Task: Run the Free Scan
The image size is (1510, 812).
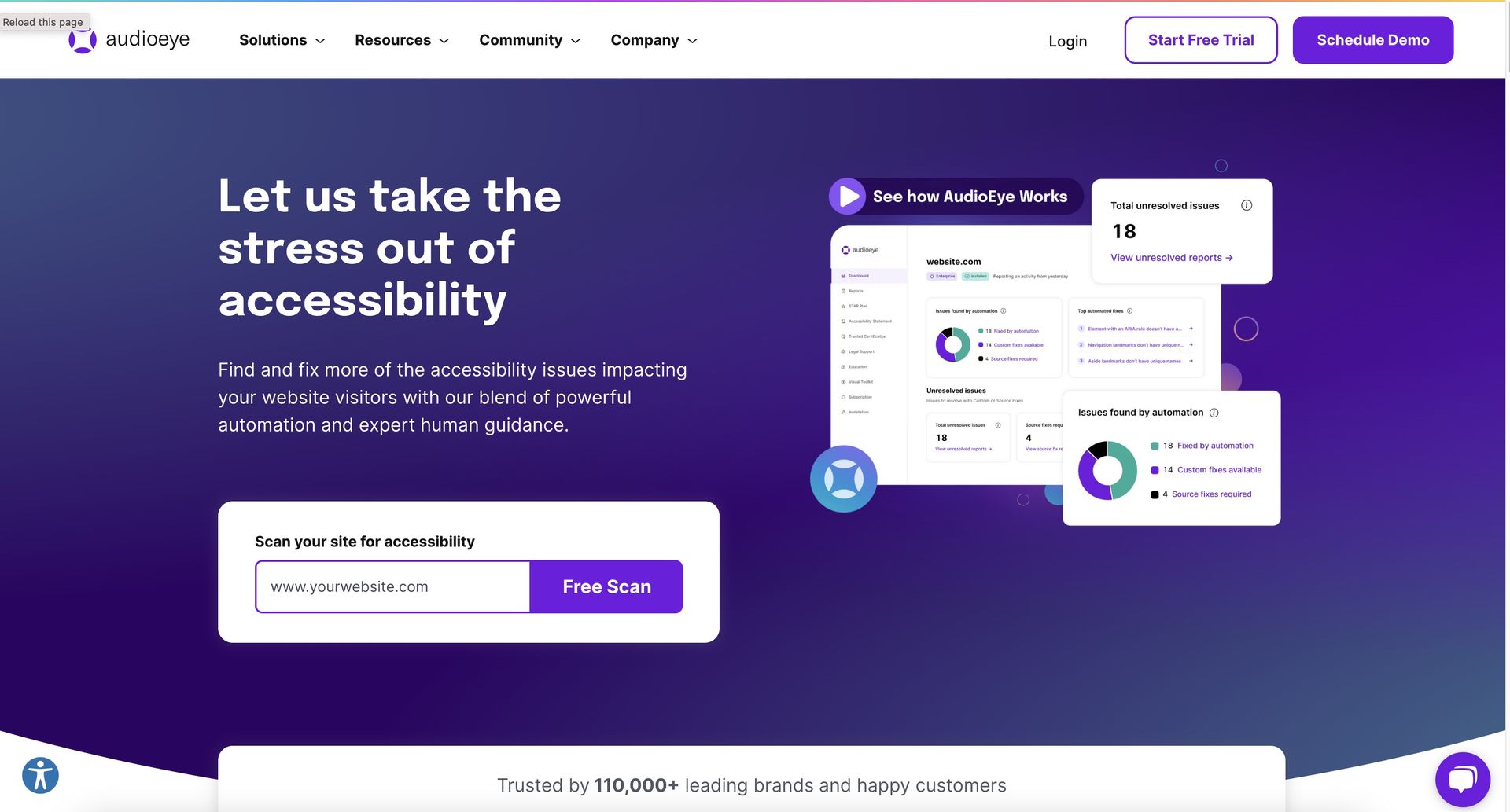Action: [606, 586]
